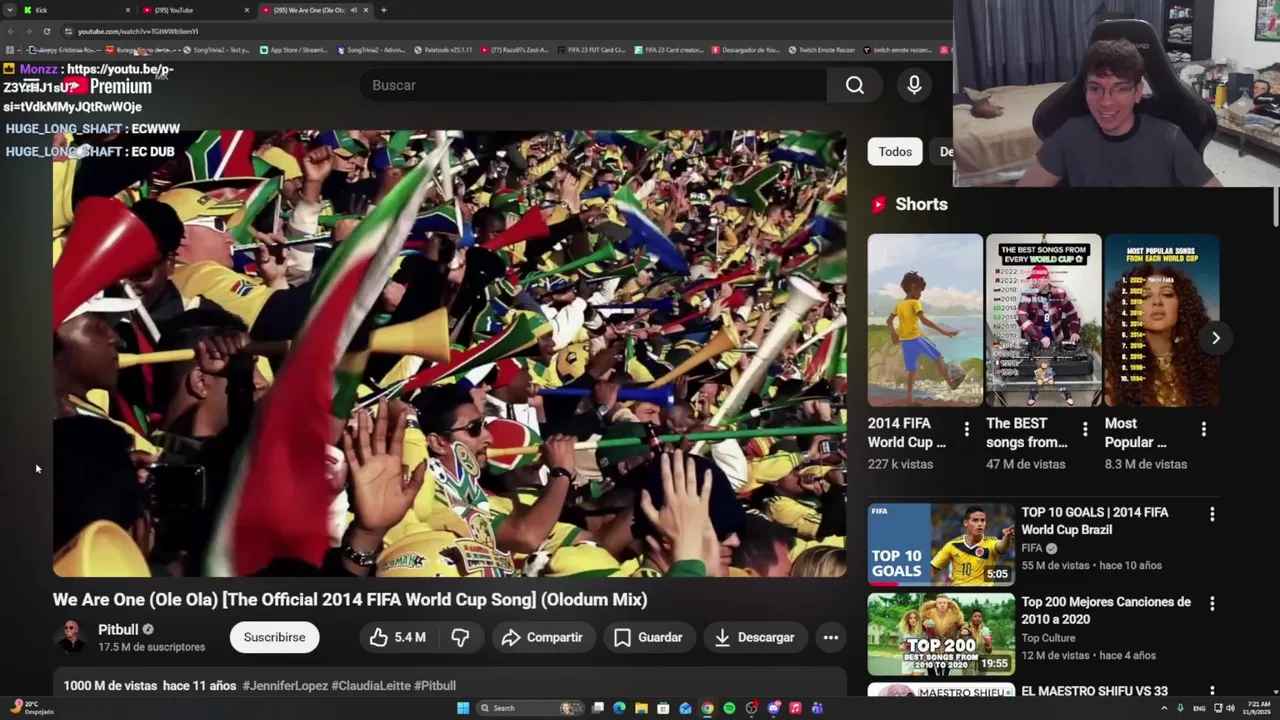Open the Windows Start menu
The image size is (1280, 720).
(x=463, y=708)
